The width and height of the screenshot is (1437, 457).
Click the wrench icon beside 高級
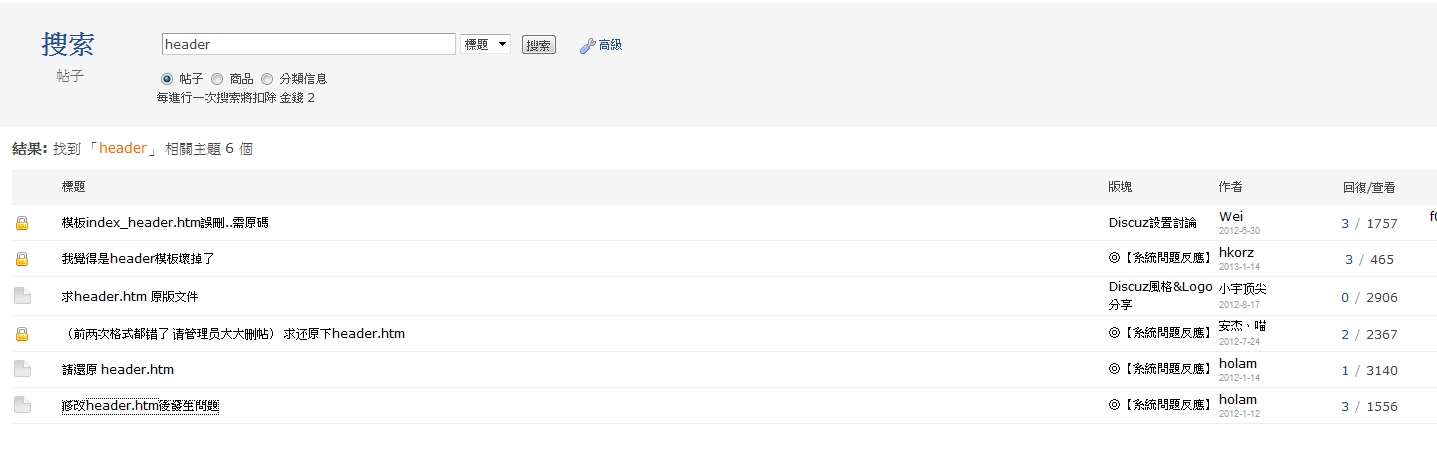point(587,45)
